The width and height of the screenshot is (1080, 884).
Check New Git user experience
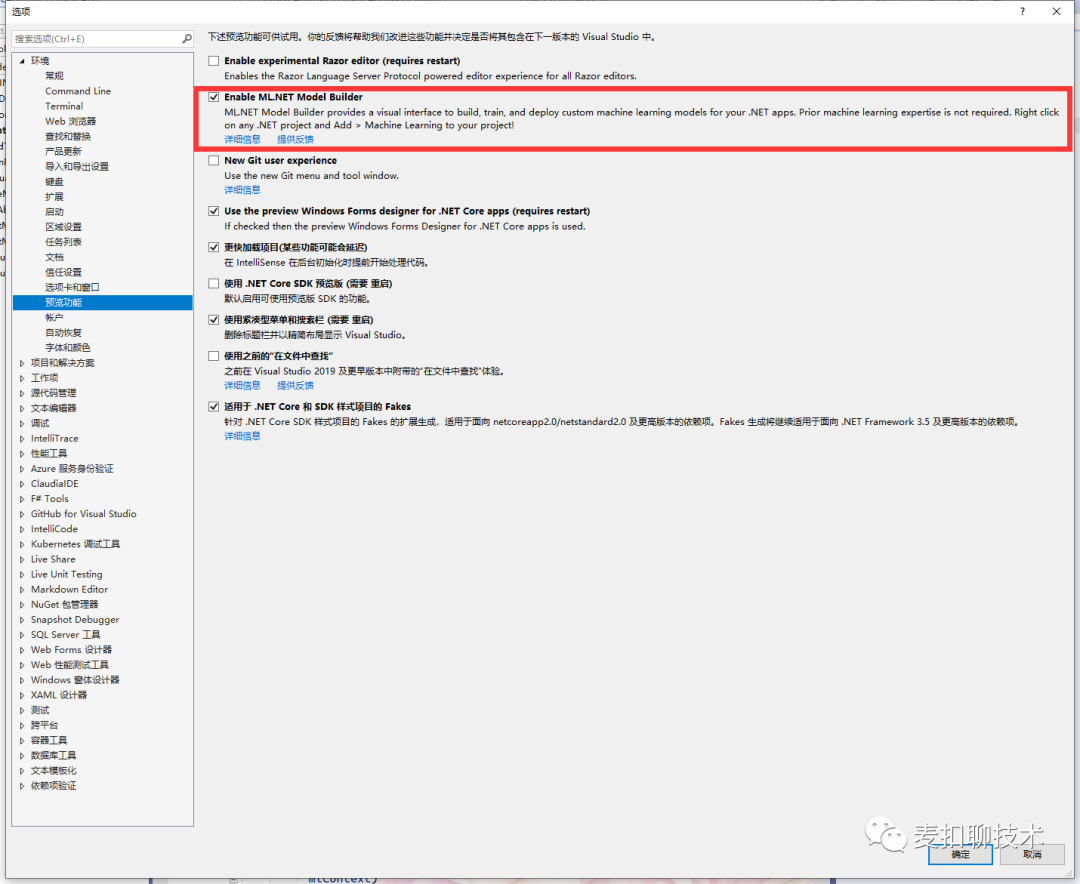click(x=214, y=161)
